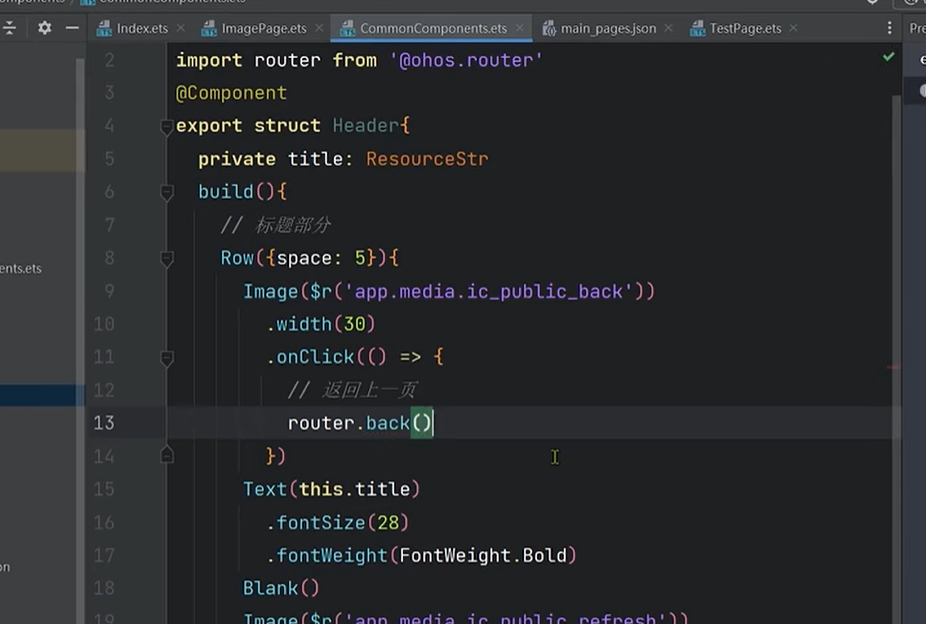Viewport: 926px width, 624px height.
Task: Open the editor tabs more options menu
Action: (x=889, y=28)
